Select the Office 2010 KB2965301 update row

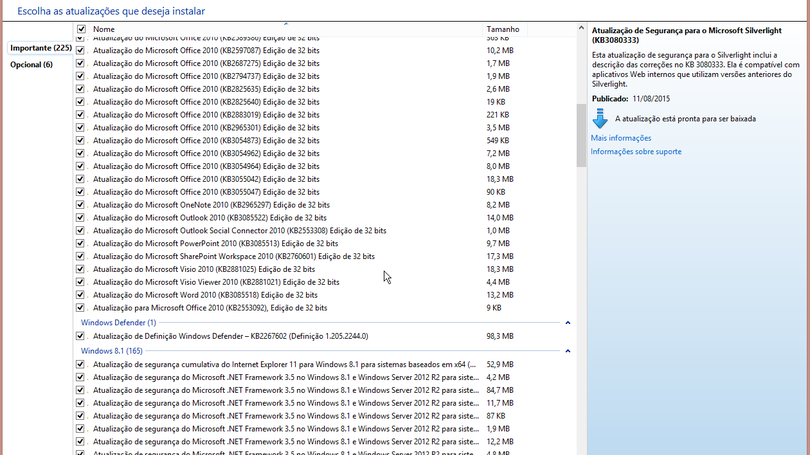[x=325, y=128]
